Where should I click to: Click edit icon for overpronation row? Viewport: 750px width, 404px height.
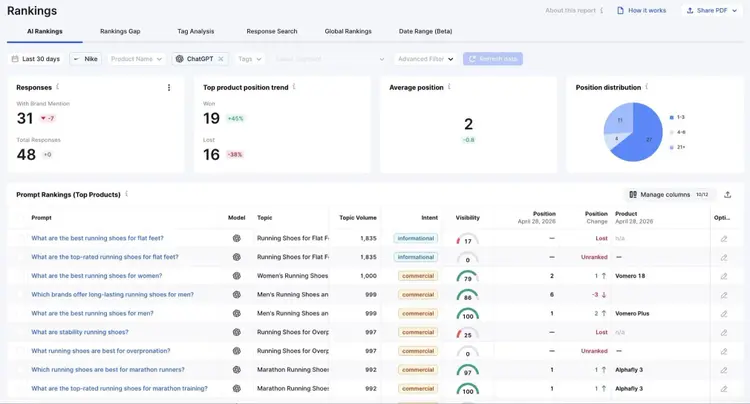(x=724, y=351)
